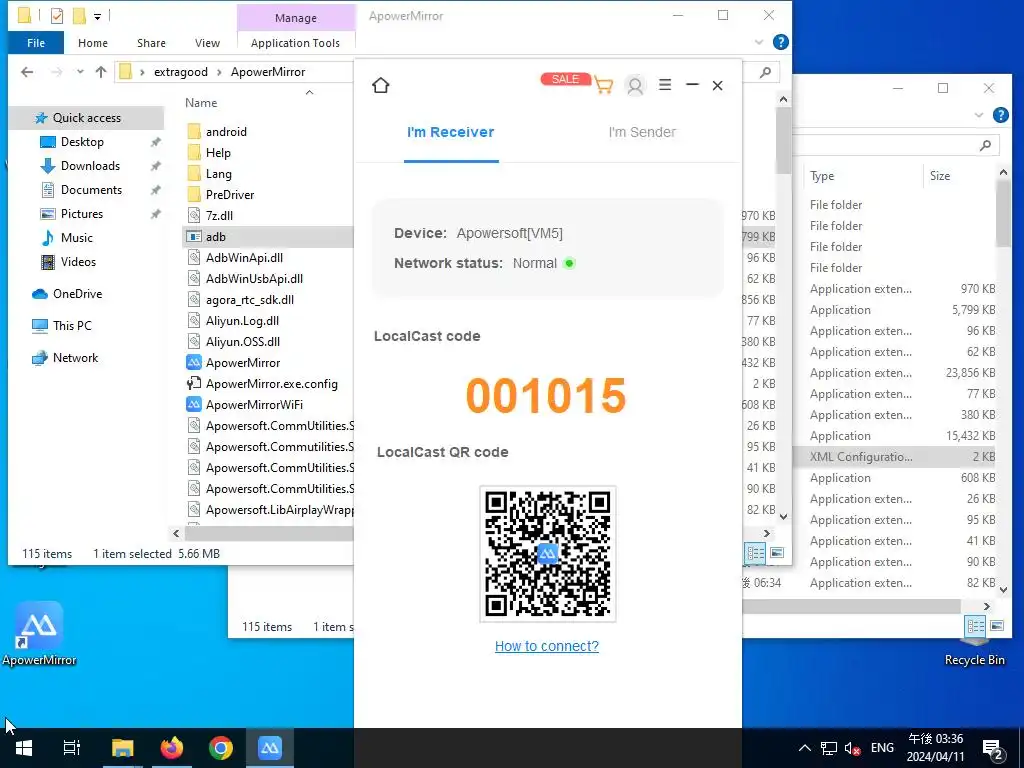Open Desktop in Quick access
This screenshot has height=768, width=1024.
pyautogui.click(x=82, y=142)
